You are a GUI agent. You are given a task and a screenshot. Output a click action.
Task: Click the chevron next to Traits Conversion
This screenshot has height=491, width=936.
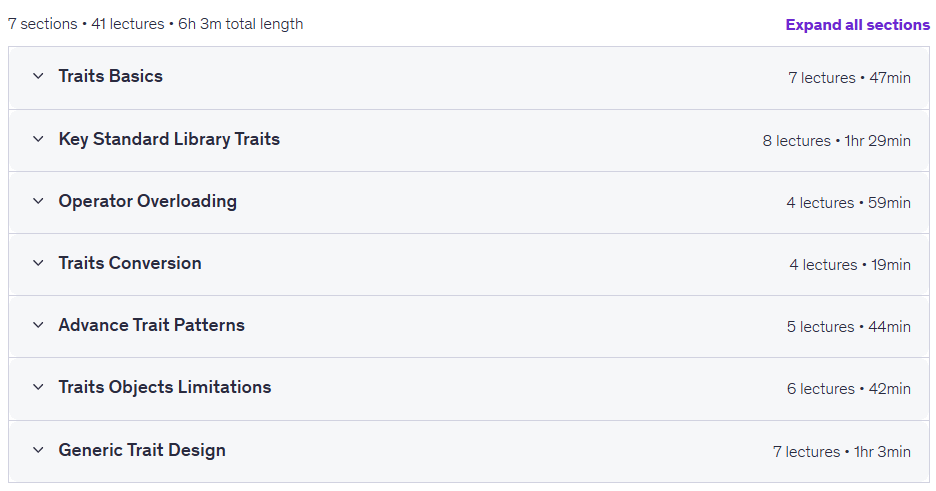click(38, 263)
